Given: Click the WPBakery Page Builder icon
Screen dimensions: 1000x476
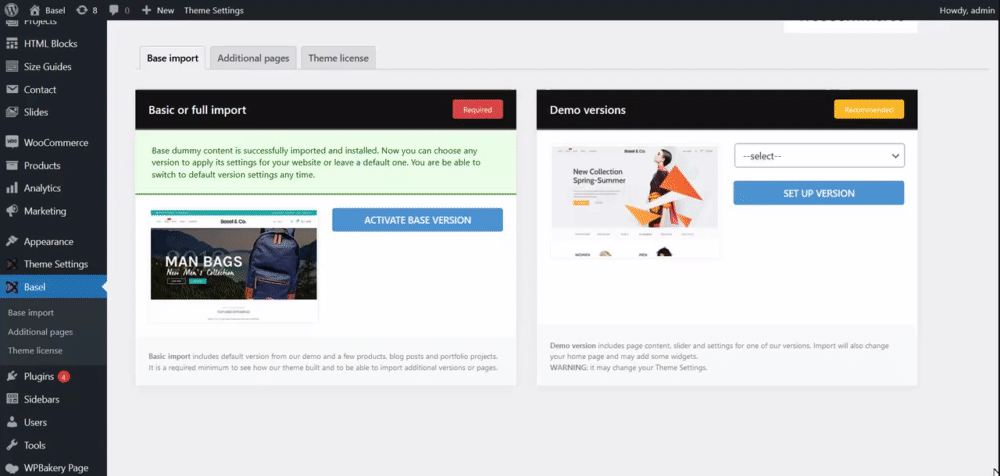Looking at the screenshot, I should tap(12, 468).
